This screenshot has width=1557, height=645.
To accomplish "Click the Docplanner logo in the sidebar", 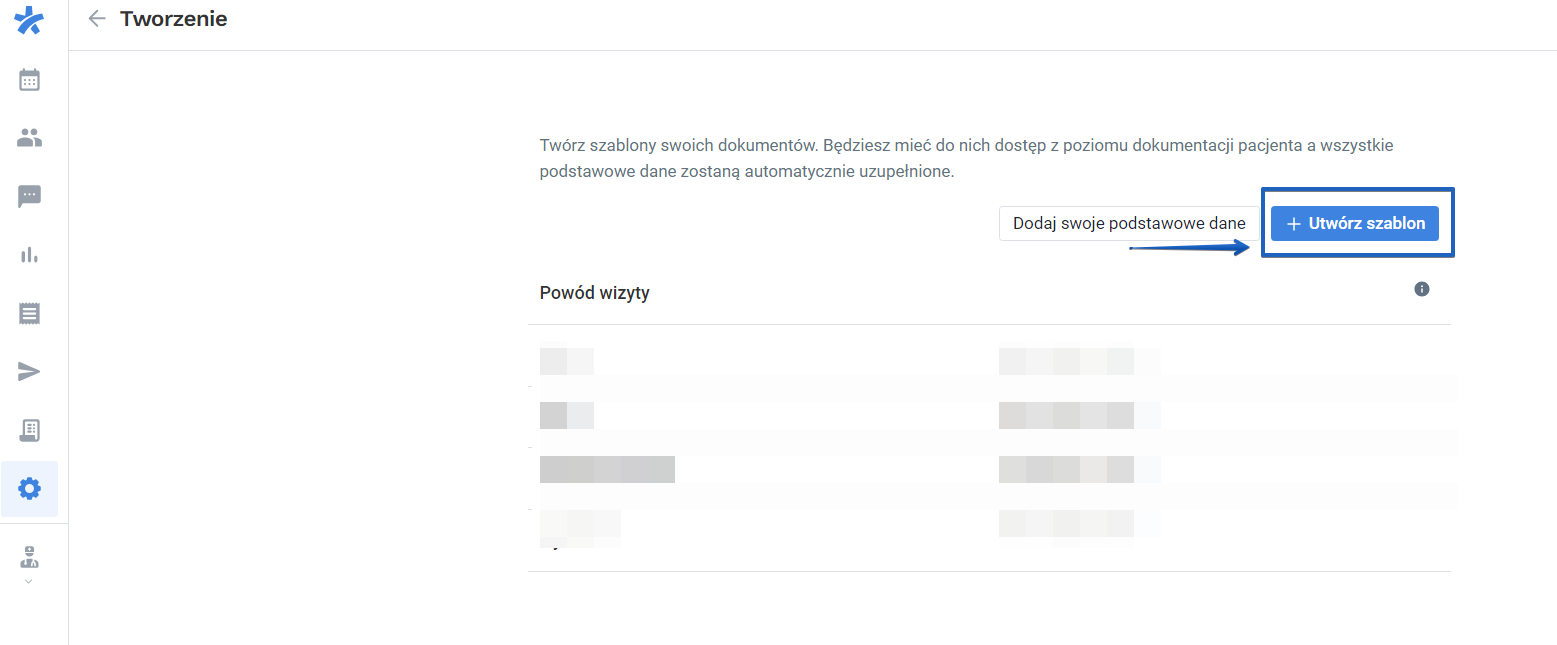I will 29,21.
